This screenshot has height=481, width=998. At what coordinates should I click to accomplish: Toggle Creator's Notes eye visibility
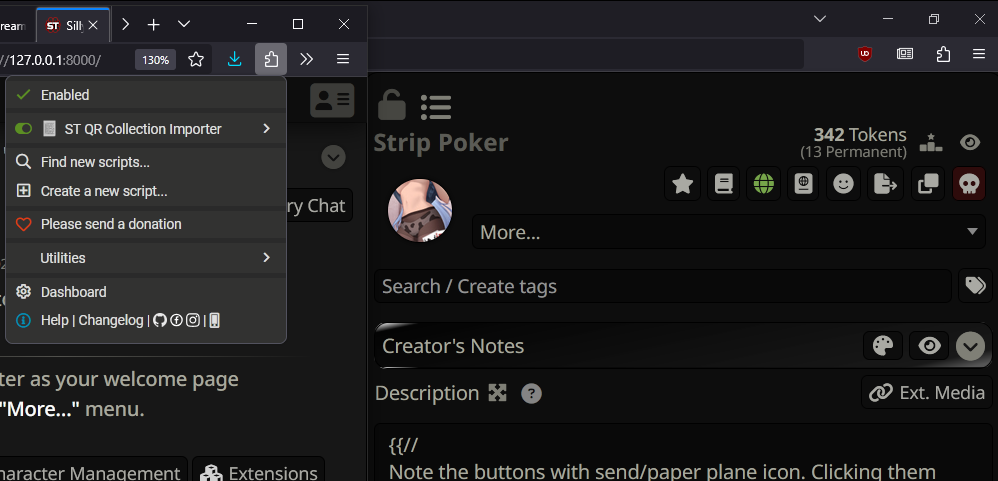pyautogui.click(x=929, y=346)
